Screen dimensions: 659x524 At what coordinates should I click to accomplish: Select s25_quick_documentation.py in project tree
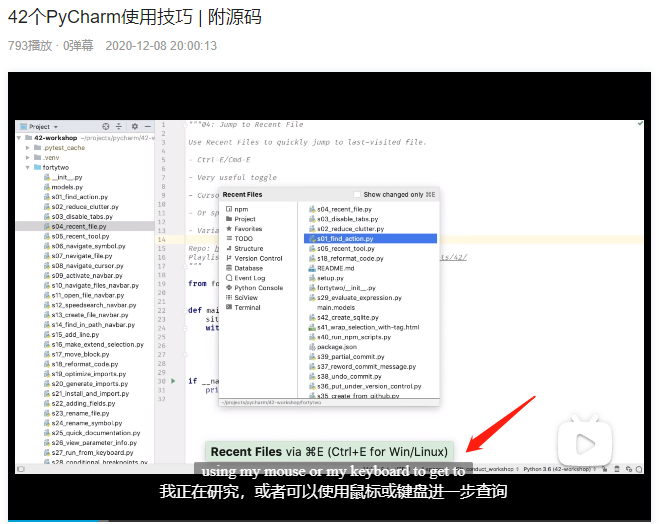(x=92, y=433)
